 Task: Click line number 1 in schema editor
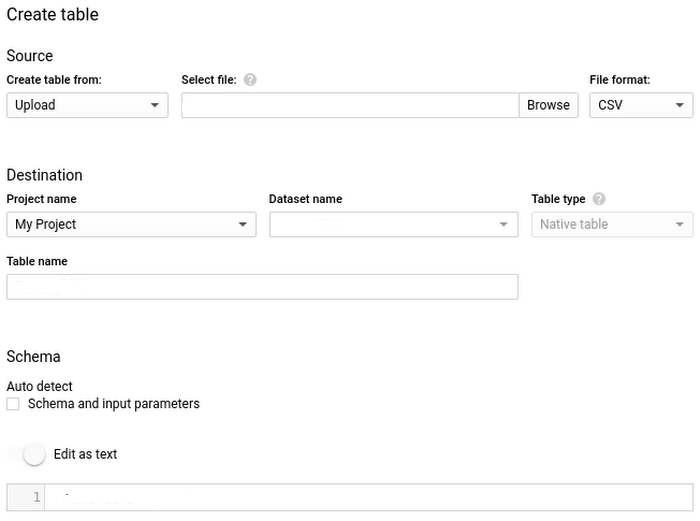click(x=37, y=497)
